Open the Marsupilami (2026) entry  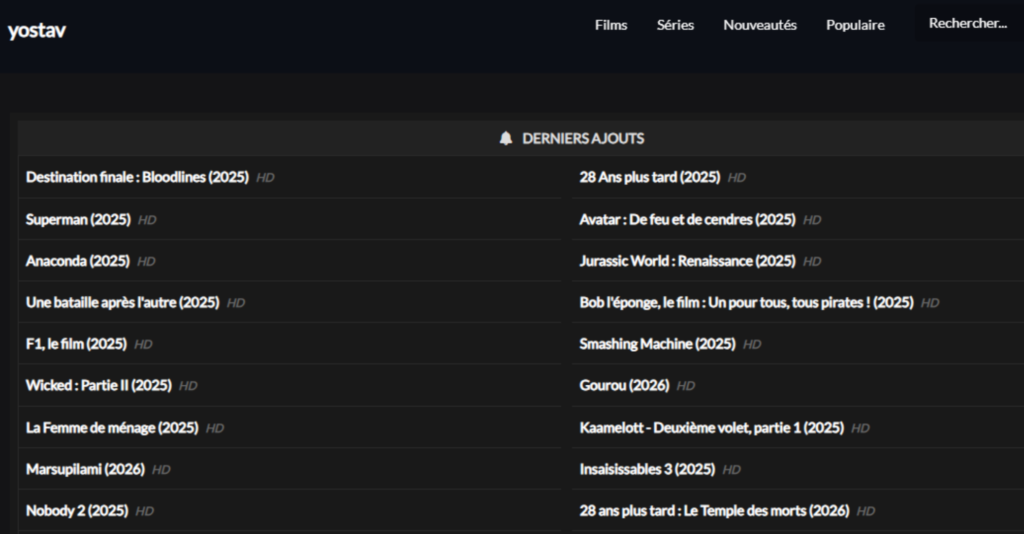pyautogui.click(x=85, y=469)
